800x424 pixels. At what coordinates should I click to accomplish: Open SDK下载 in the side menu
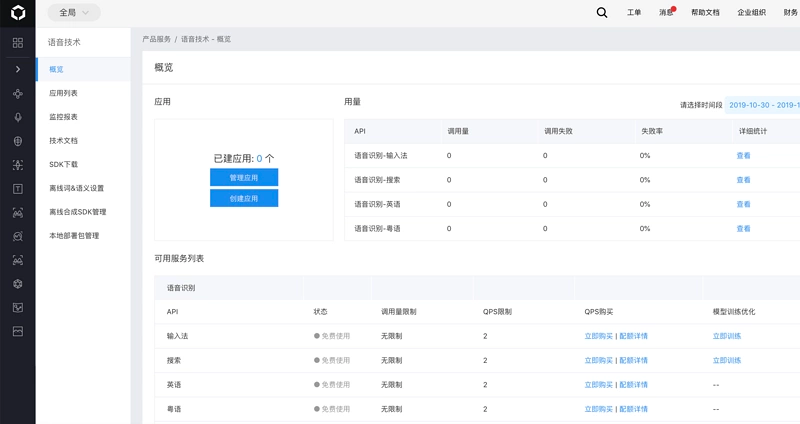(63, 164)
